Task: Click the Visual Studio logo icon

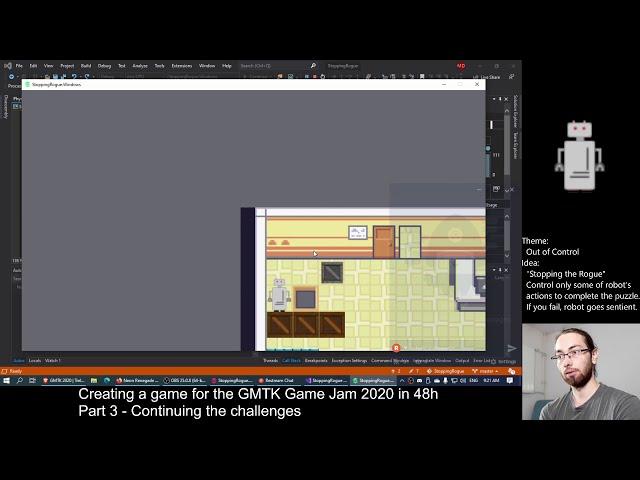Action: [7, 66]
